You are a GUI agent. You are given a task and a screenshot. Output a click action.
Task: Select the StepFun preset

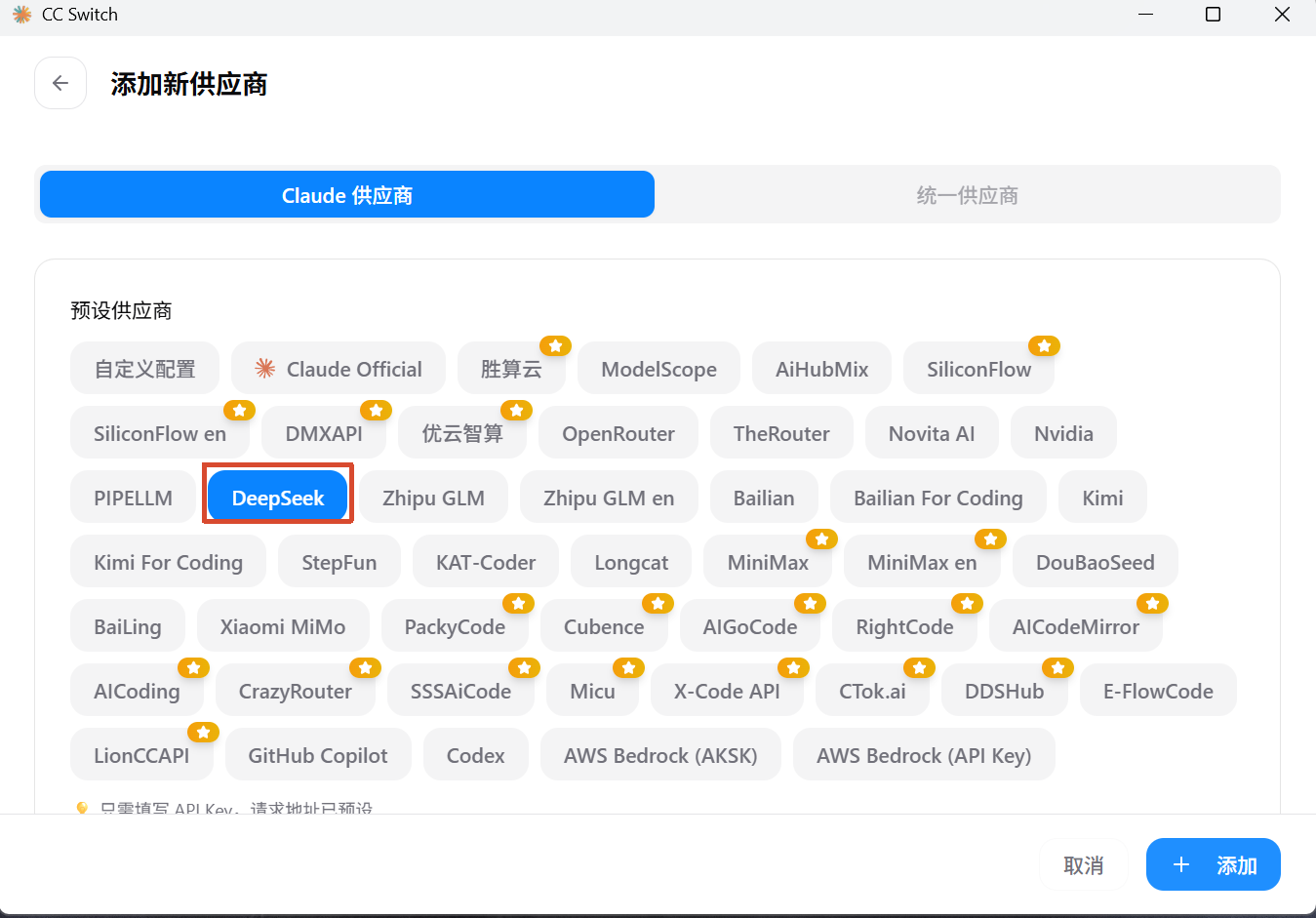[x=339, y=562]
